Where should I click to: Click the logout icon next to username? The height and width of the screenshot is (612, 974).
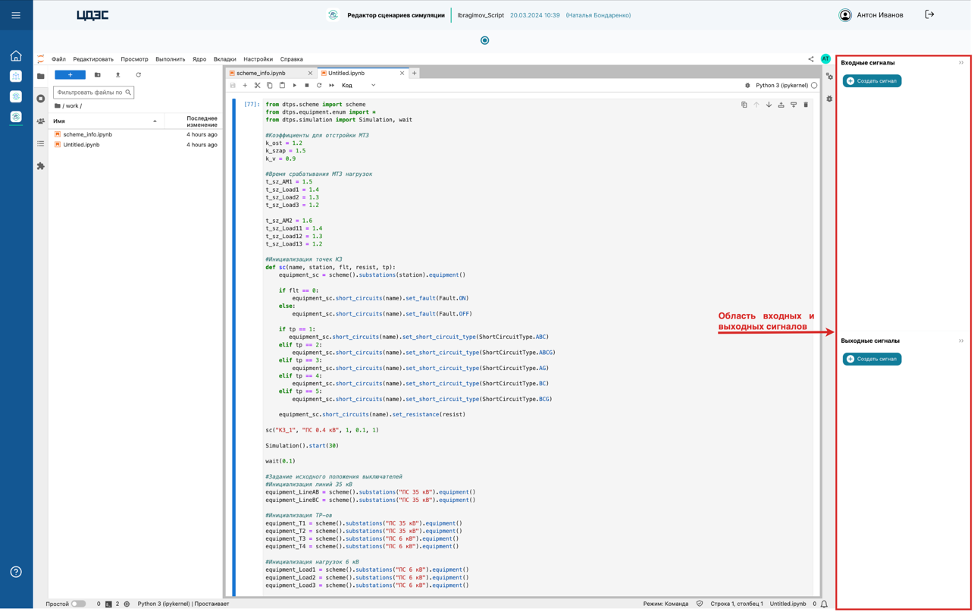(x=929, y=15)
